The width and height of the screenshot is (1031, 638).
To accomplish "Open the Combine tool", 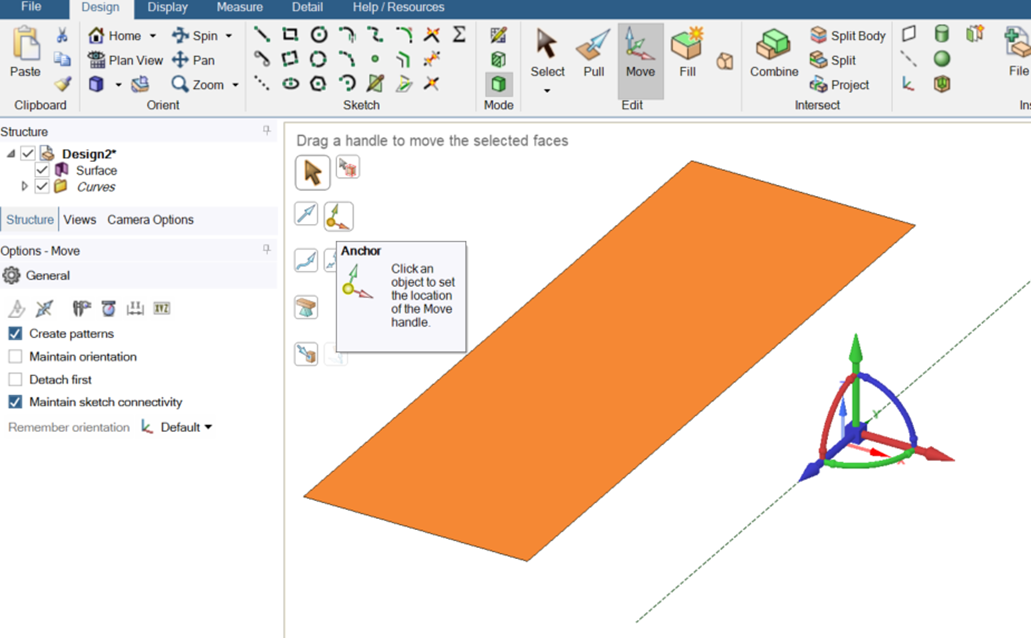I will [774, 53].
